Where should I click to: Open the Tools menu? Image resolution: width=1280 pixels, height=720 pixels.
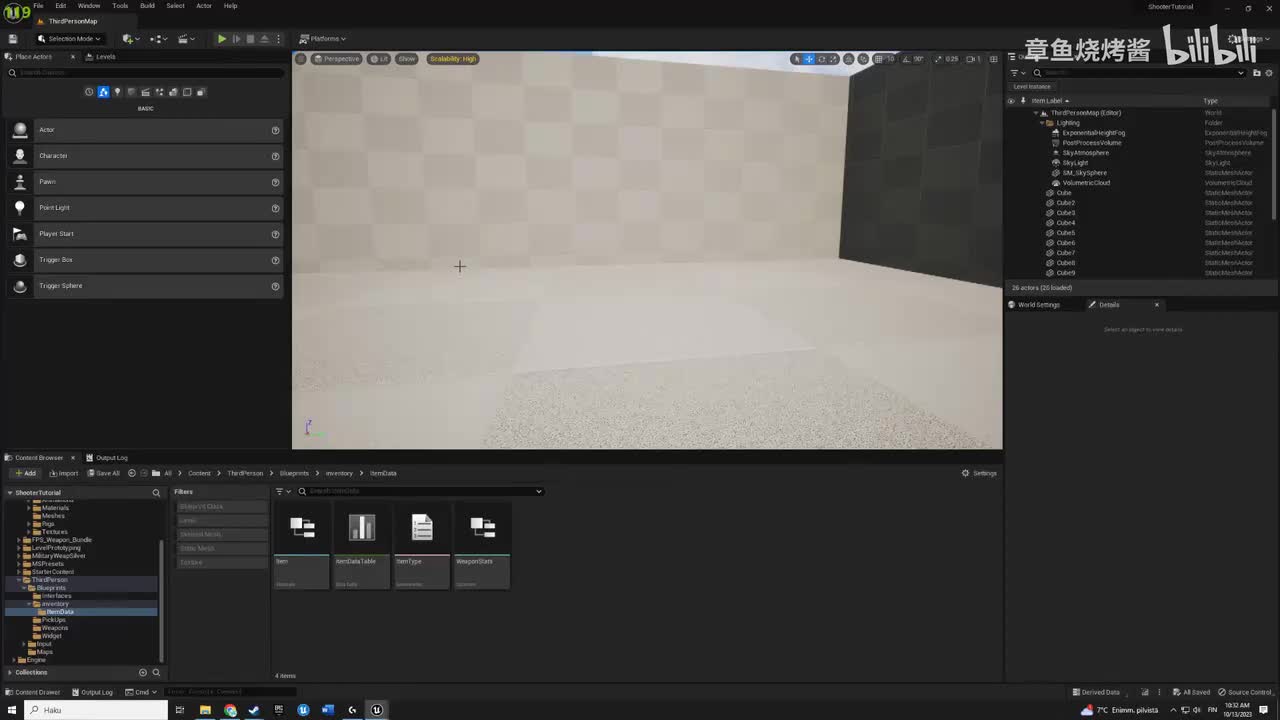click(x=120, y=6)
